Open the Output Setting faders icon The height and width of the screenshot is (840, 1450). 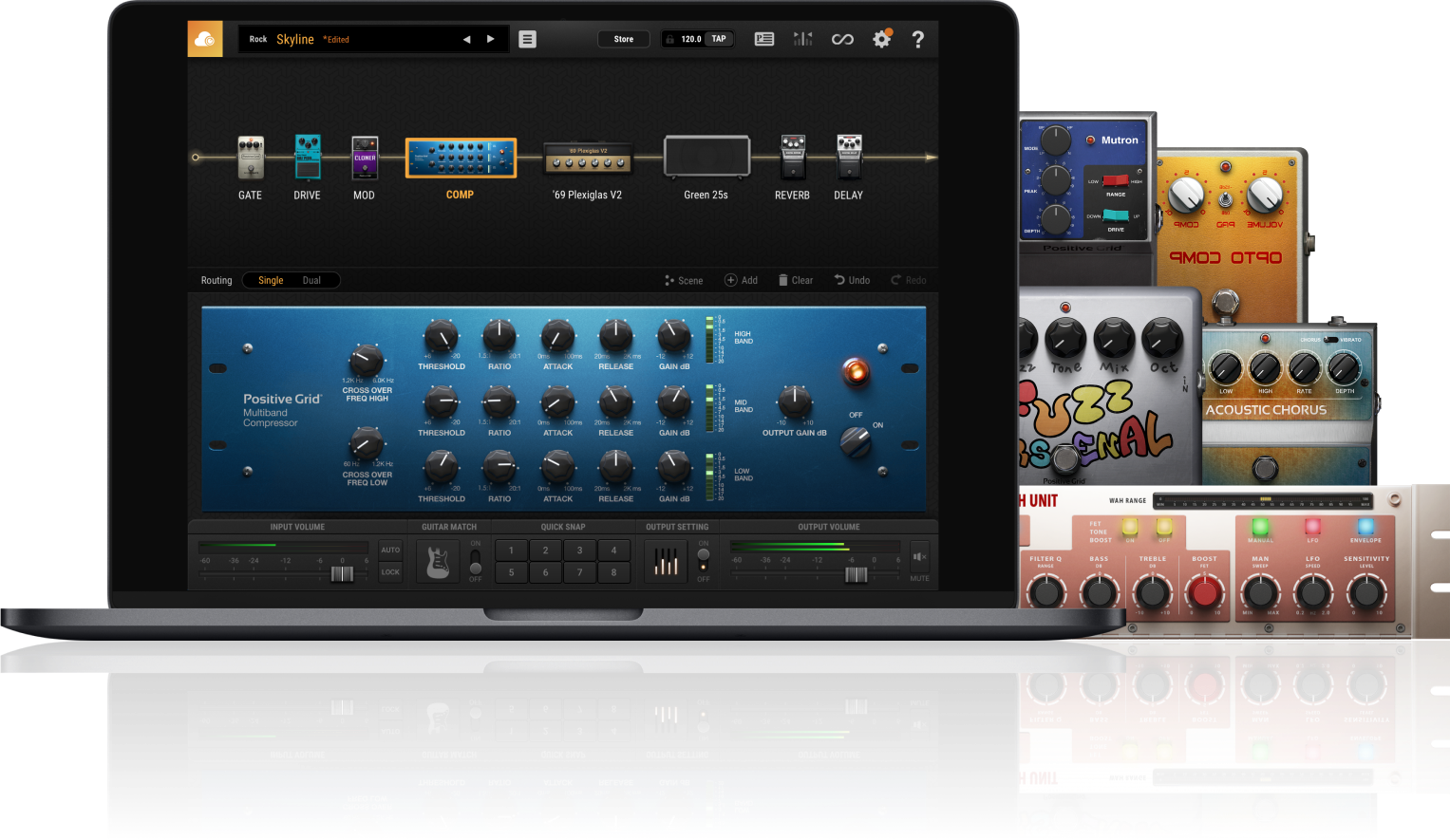[667, 562]
